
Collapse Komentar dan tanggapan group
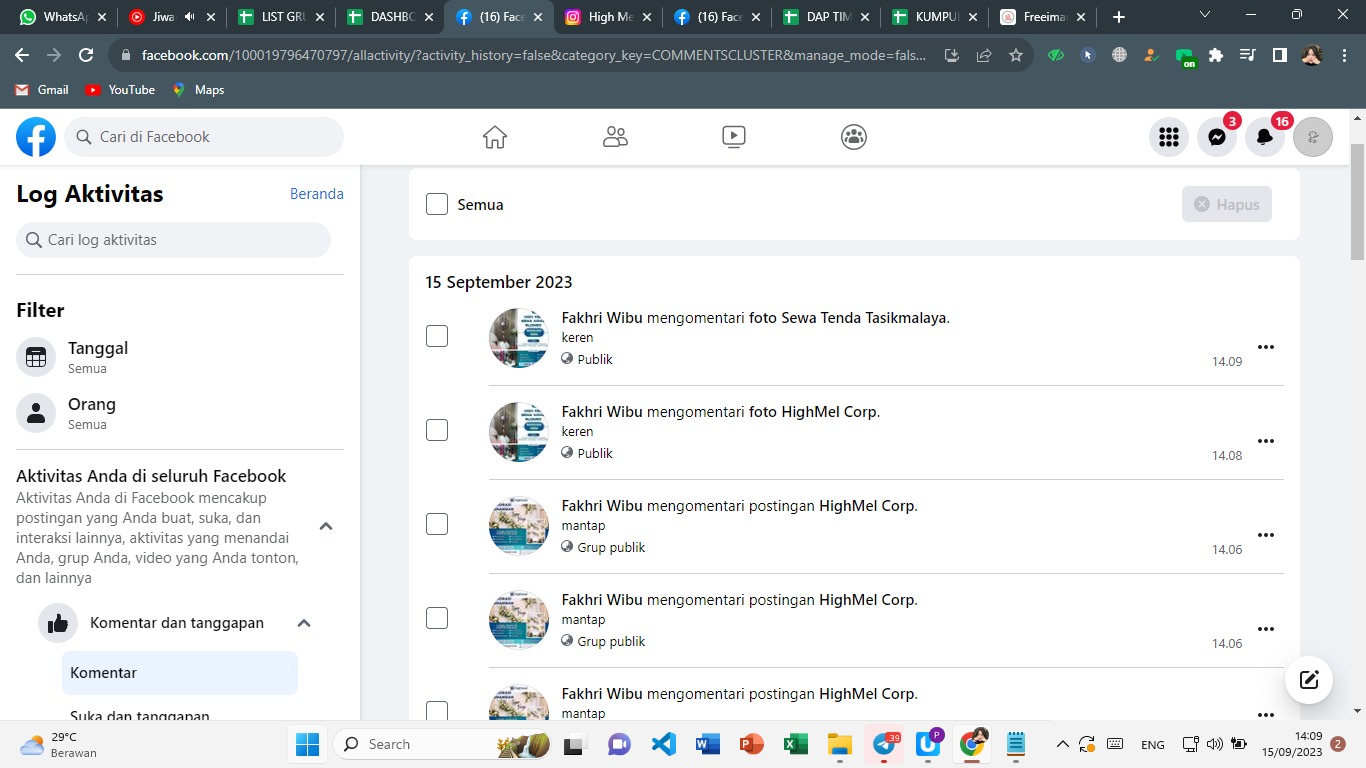pyautogui.click(x=304, y=623)
